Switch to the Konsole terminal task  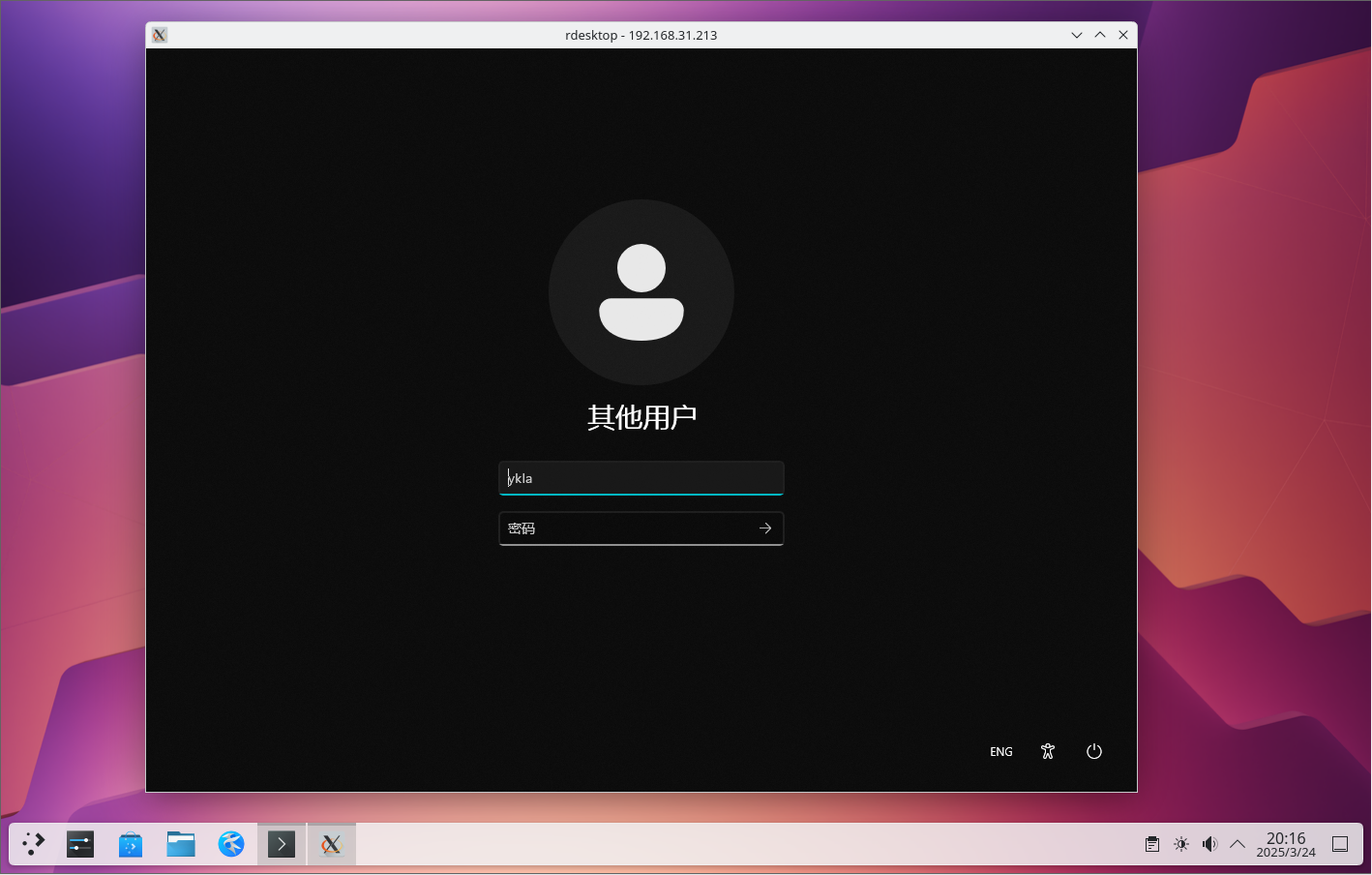coord(282,844)
